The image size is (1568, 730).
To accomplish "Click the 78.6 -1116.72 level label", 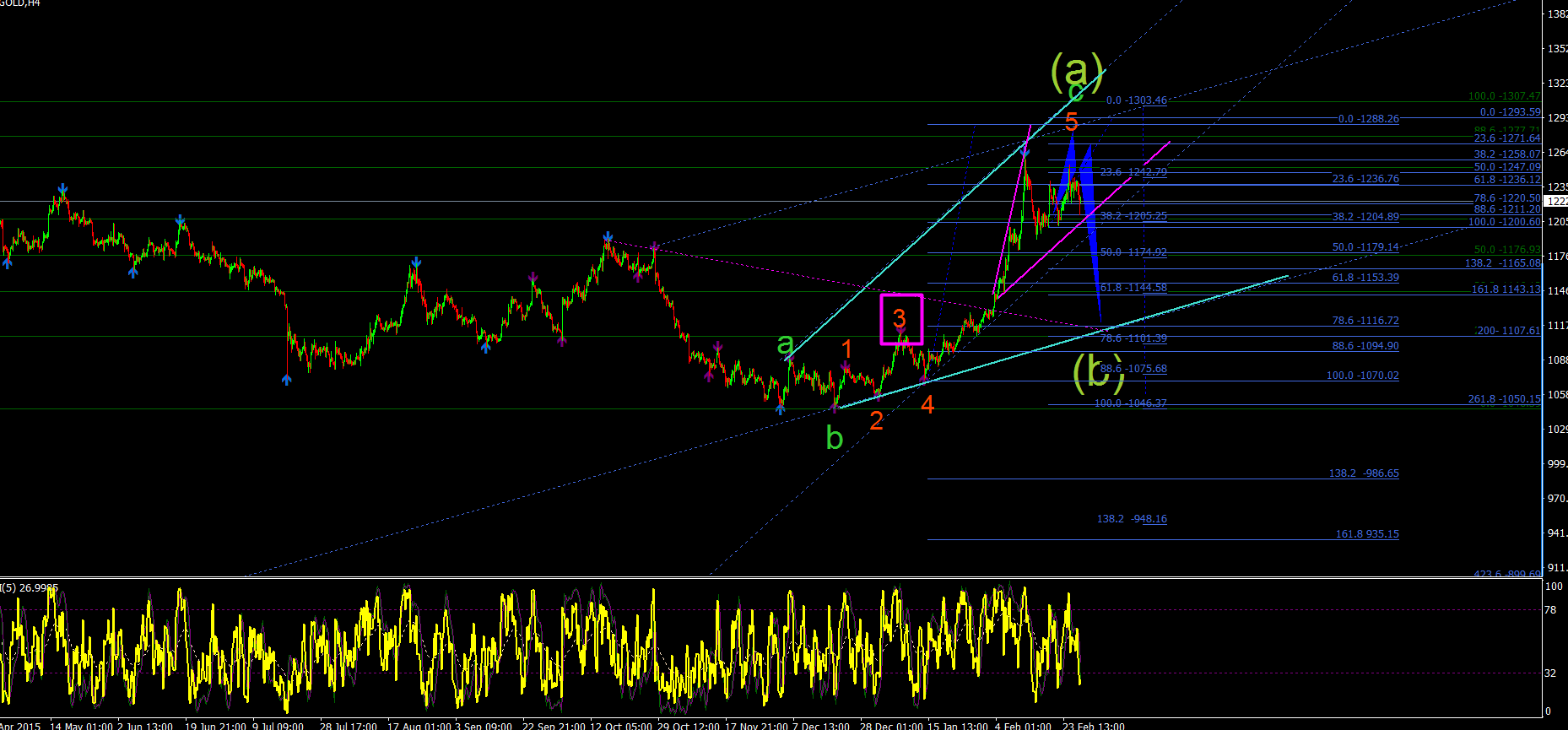I will coord(1365,321).
